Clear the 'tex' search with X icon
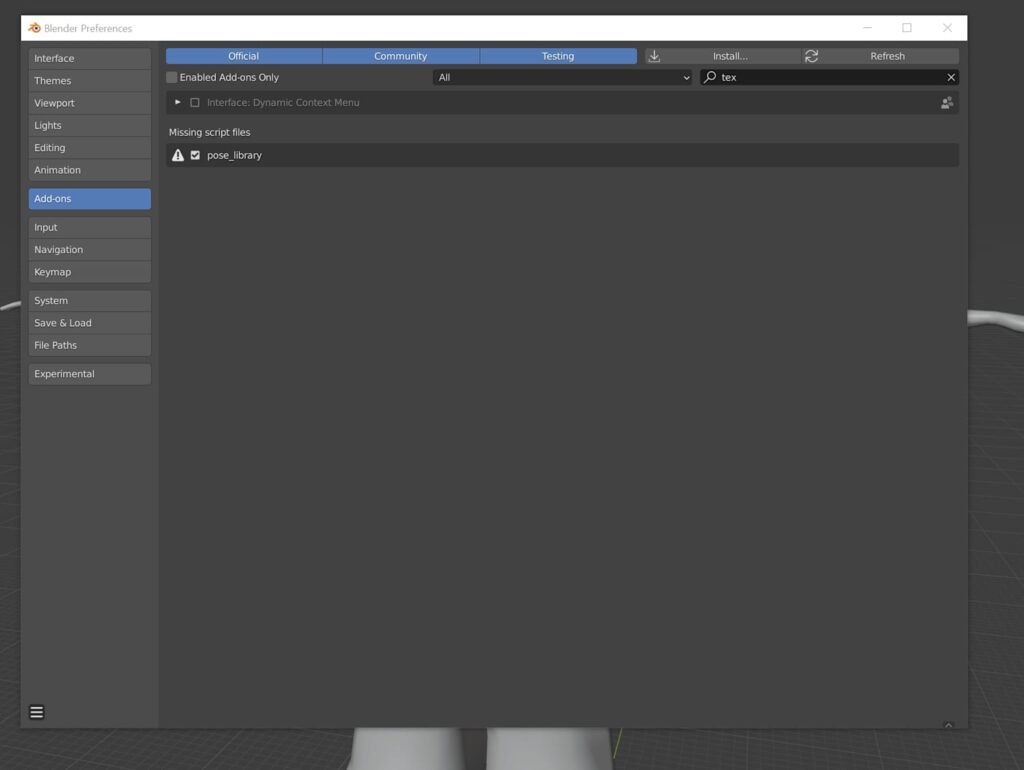 click(x=951, y=77)
